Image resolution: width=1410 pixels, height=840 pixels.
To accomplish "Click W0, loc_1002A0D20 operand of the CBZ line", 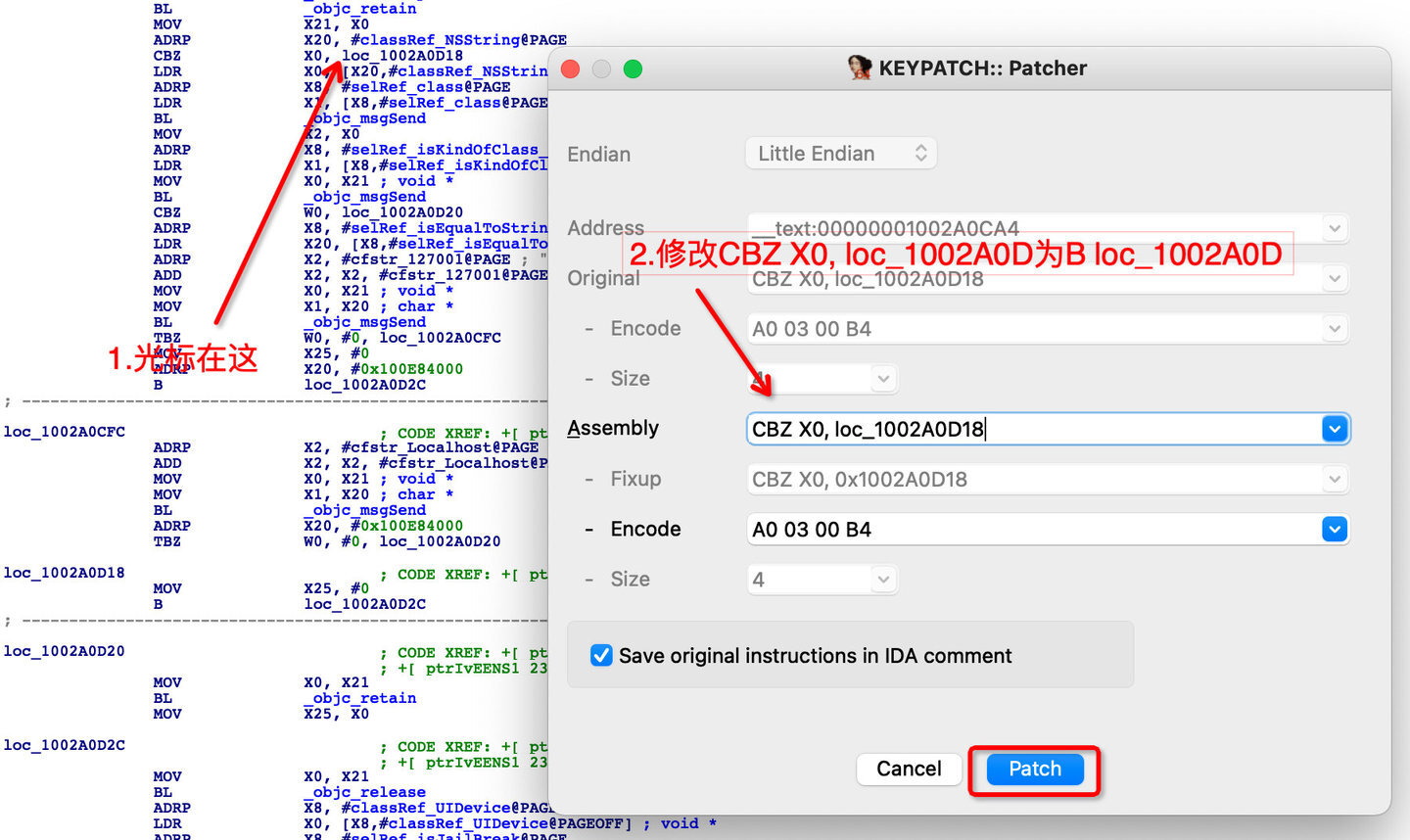I will coord(384,212).
